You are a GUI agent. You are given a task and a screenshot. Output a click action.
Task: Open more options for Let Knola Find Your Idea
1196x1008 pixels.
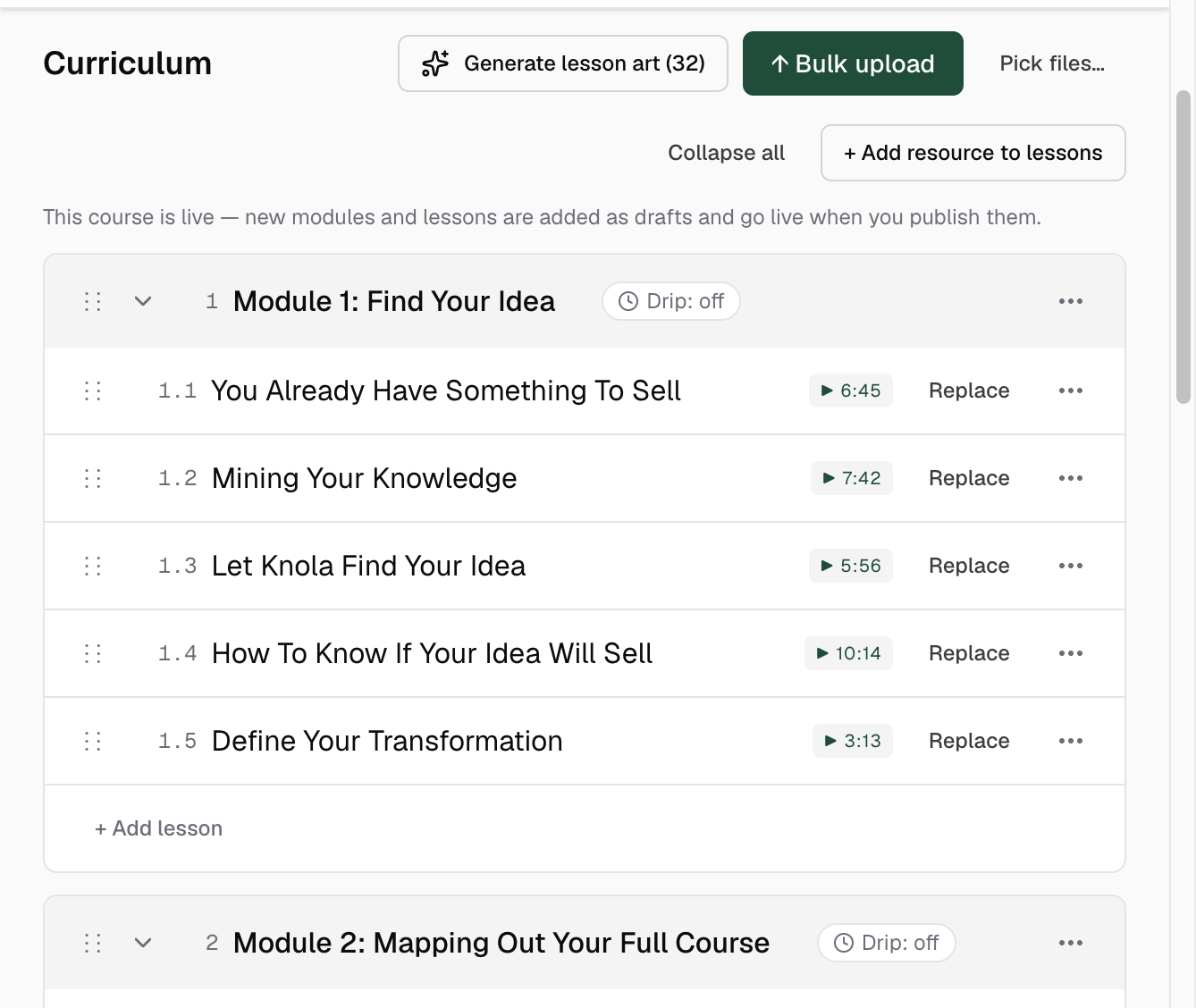1070,566
